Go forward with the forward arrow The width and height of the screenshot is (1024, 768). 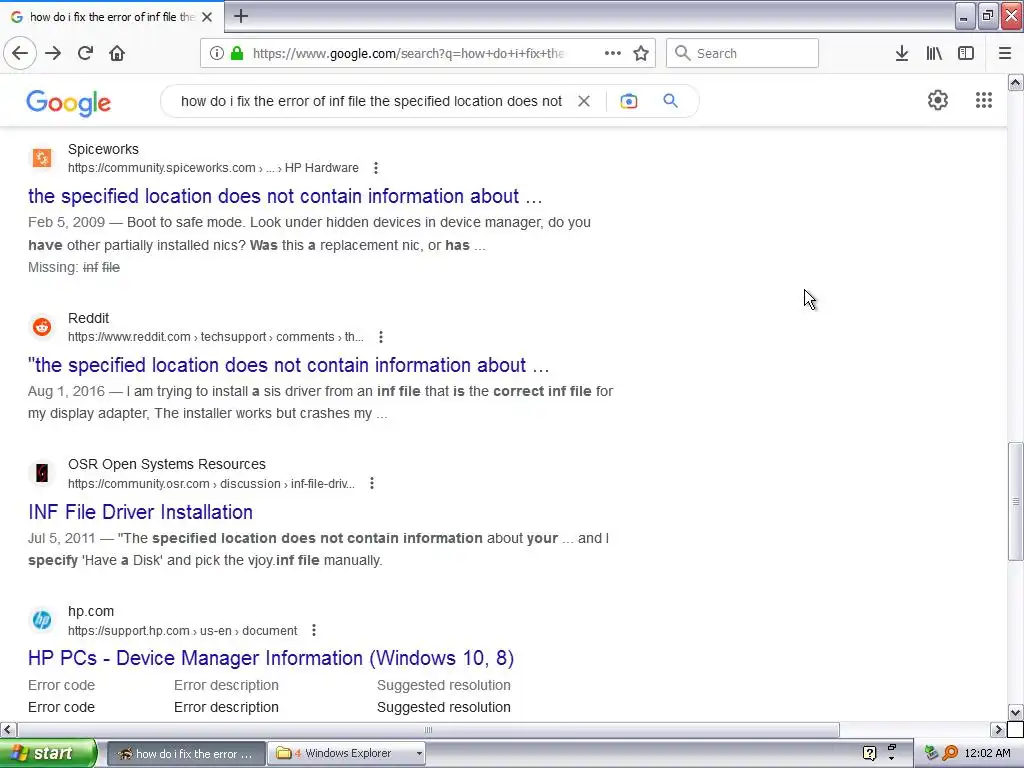[x=53, y=53]
